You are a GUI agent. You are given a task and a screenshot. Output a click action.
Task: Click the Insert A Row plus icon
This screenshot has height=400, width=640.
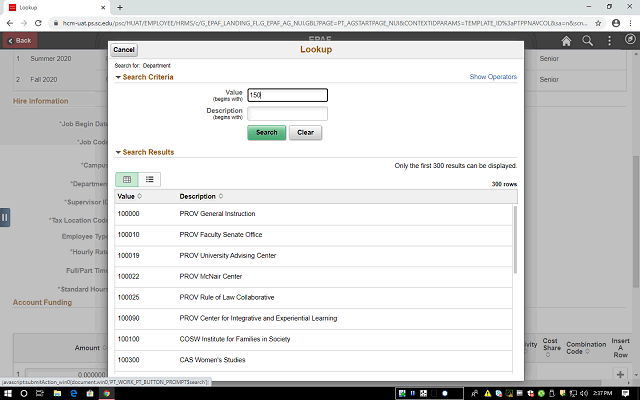click(x=620, y=374)
